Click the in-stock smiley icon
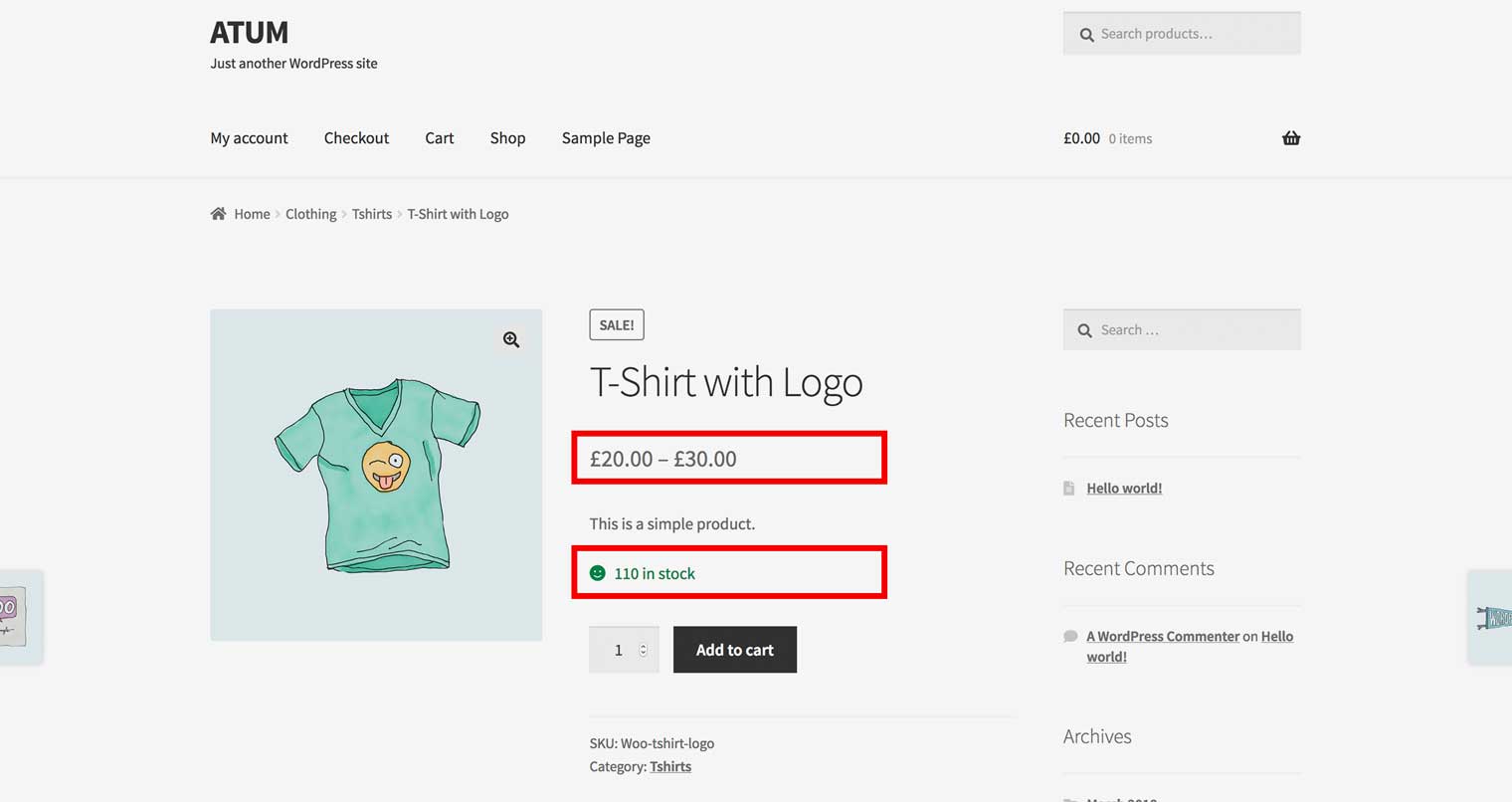This screenshot has width=1512, height=802. (x=598, y=573)
